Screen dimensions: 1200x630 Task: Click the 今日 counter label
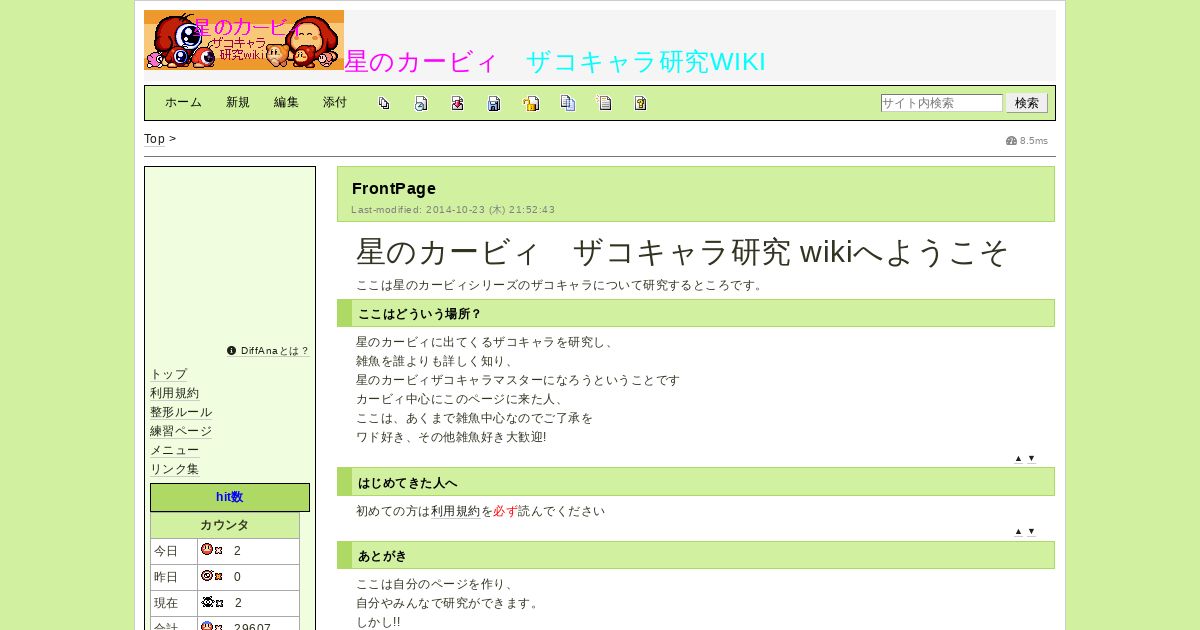165,551
